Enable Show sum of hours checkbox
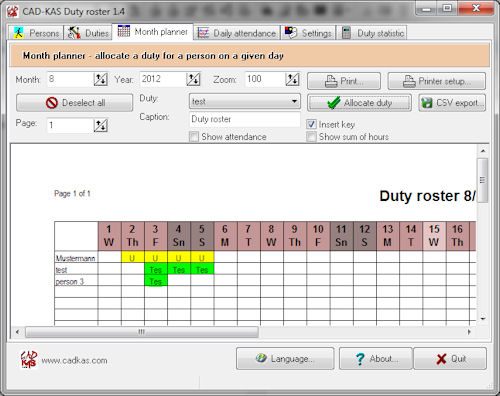 point(311,137)
